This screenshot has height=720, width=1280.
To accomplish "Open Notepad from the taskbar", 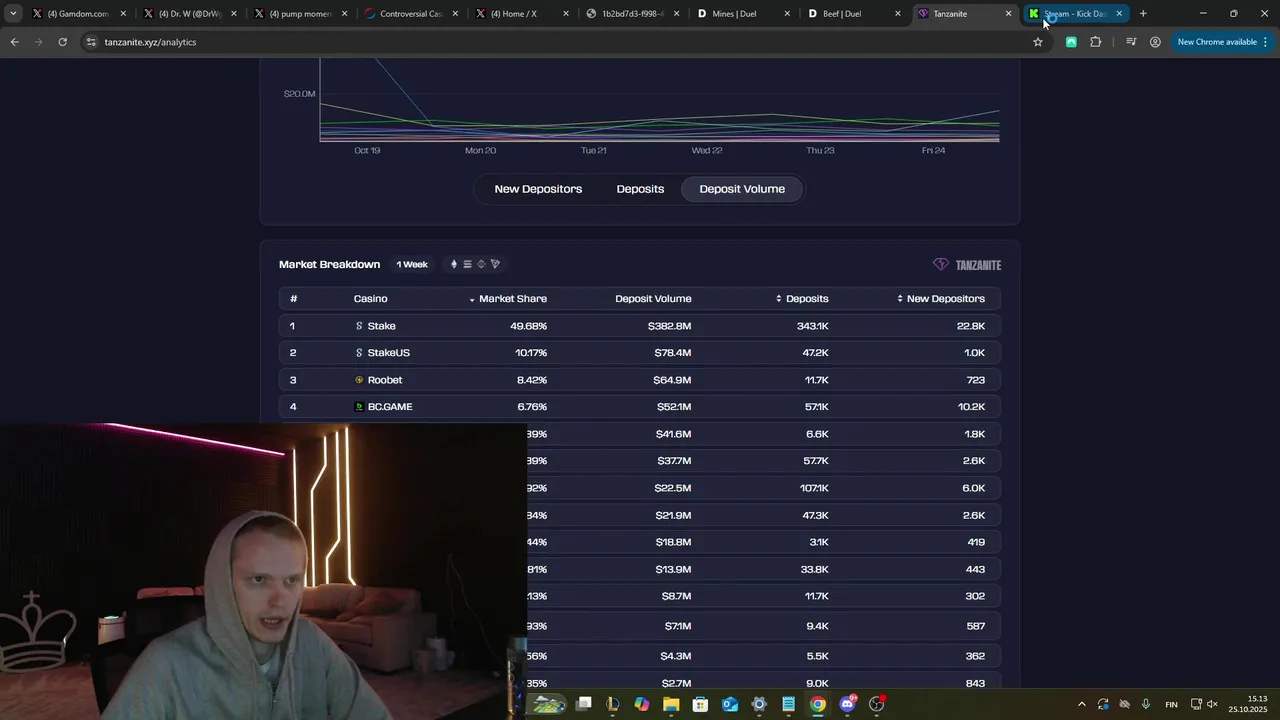I will 789,704.
